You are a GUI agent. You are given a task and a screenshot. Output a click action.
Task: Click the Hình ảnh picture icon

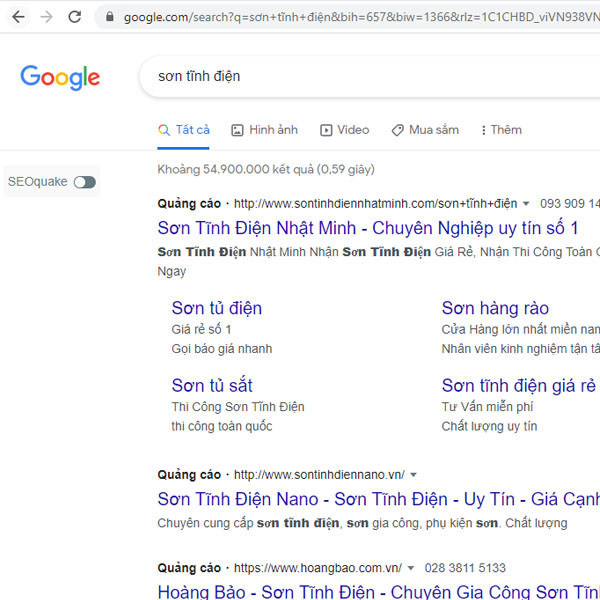[x=237, y=130]
